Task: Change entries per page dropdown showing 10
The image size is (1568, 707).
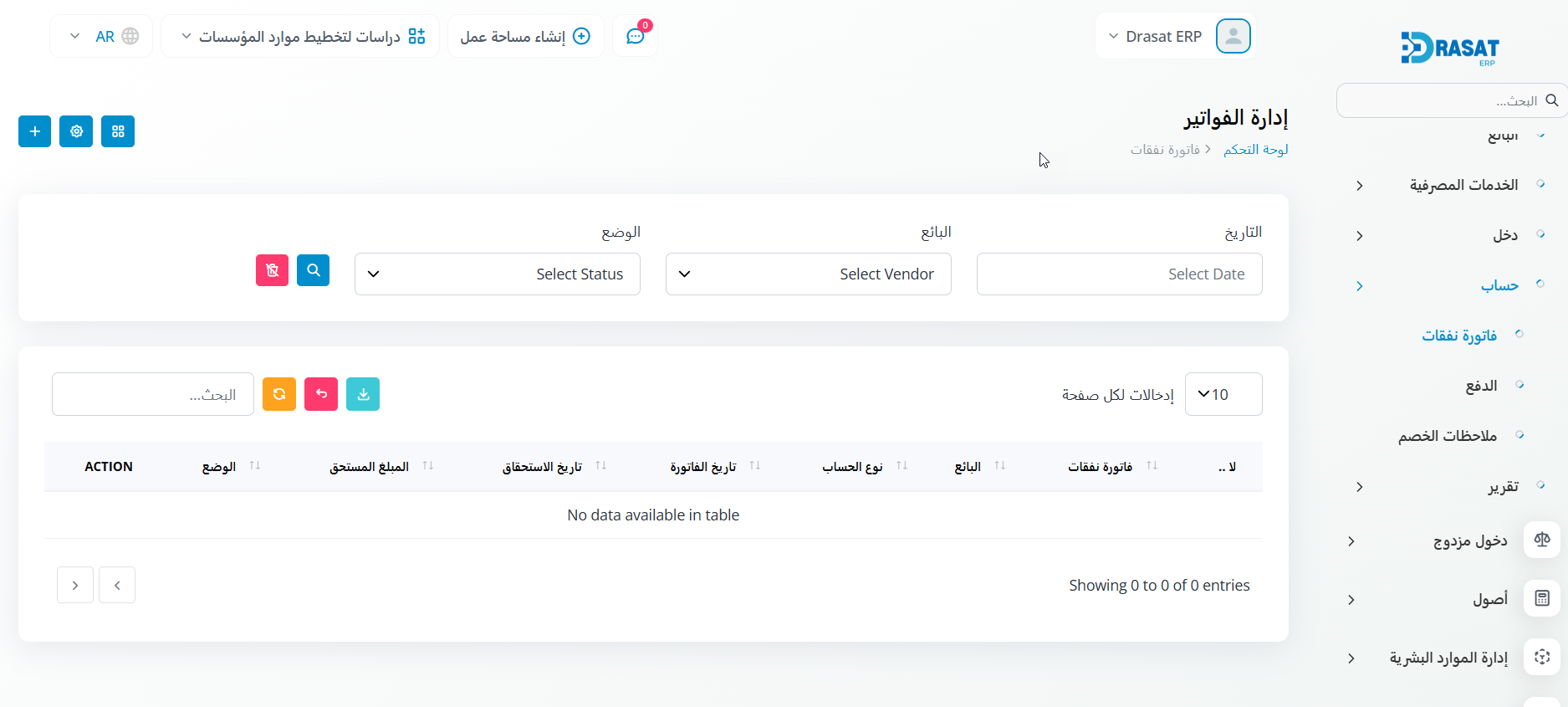Action: point(1223,394)
